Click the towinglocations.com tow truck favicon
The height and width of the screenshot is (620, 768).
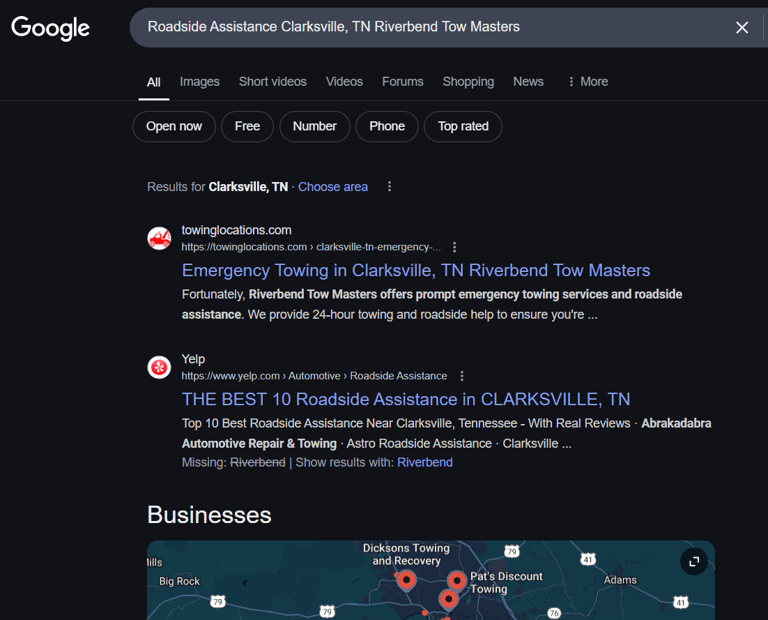tap(159, 238)
